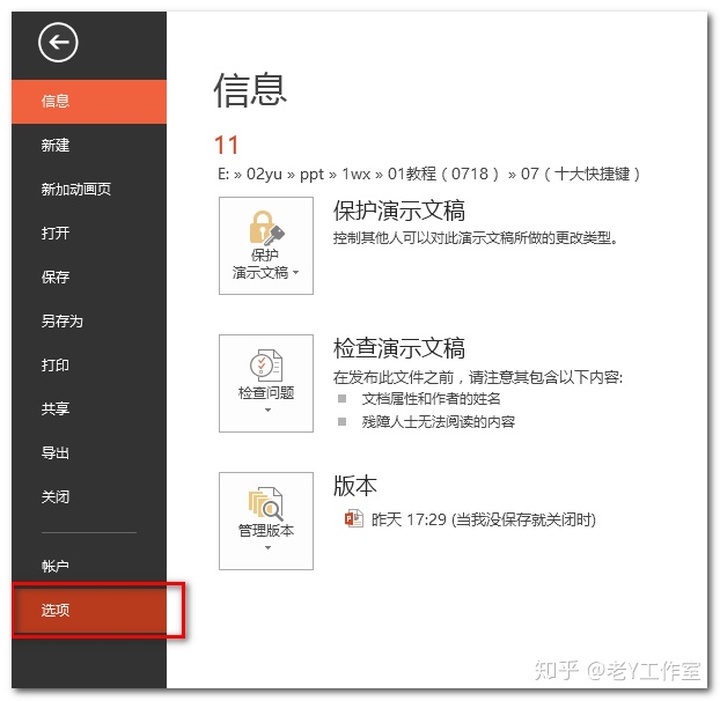Expand the 保护演示文稿 dropdown arrow
720x701 pixels.
point(296,272)
